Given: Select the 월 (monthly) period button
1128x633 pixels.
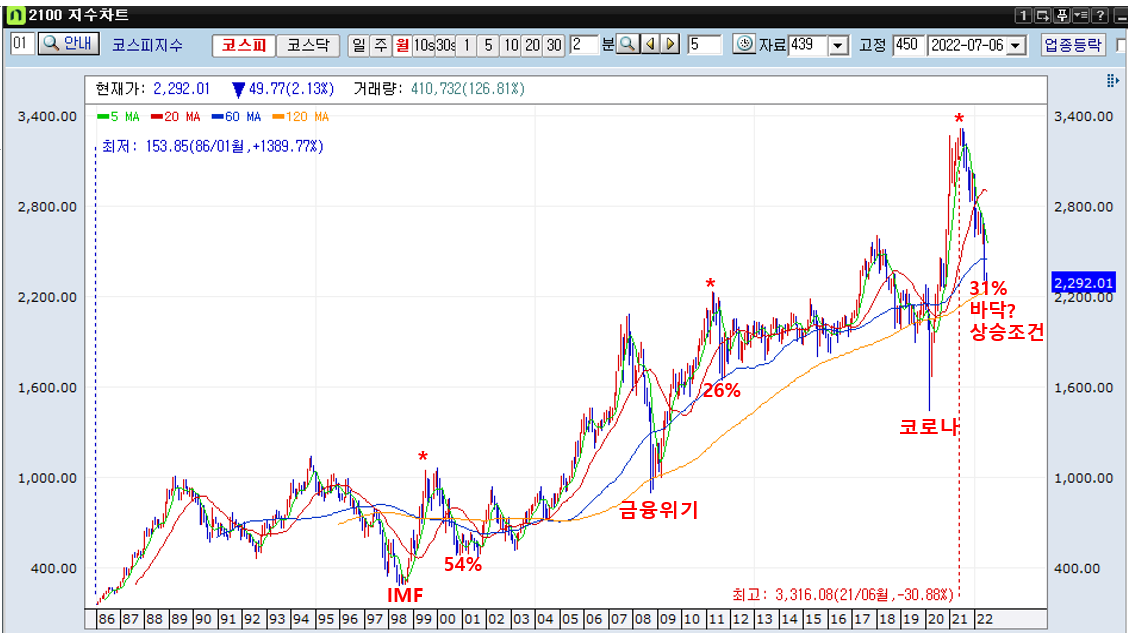Looking at the screenshot, I should pos(402,45).
